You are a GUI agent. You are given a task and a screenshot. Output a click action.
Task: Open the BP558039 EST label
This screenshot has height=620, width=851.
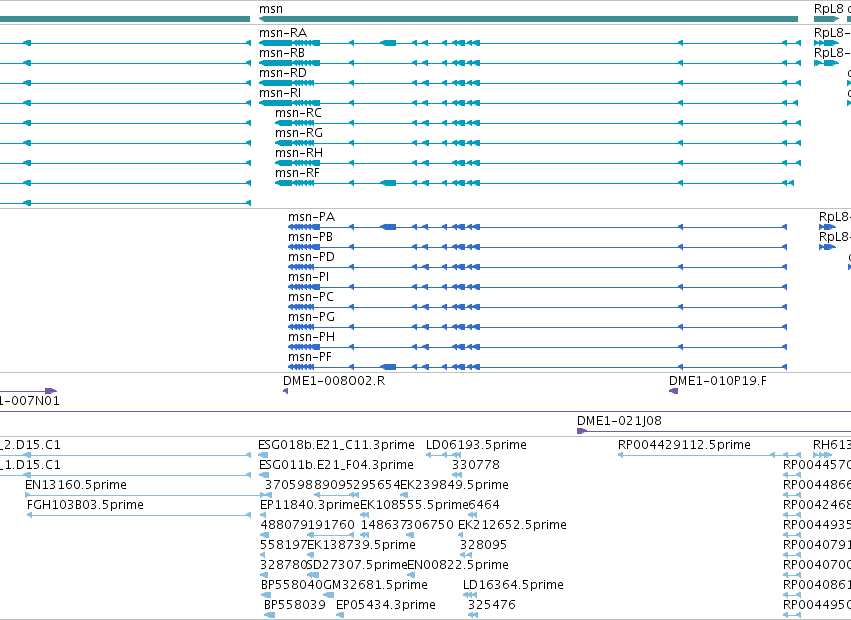(x=295, y=605)
